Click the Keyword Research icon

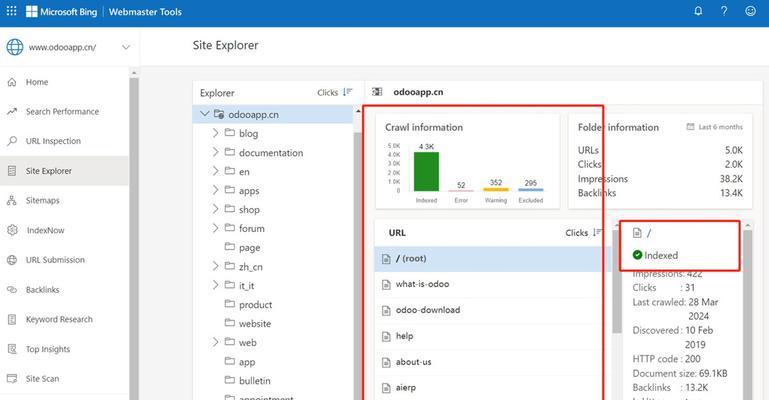pos(12,320)
